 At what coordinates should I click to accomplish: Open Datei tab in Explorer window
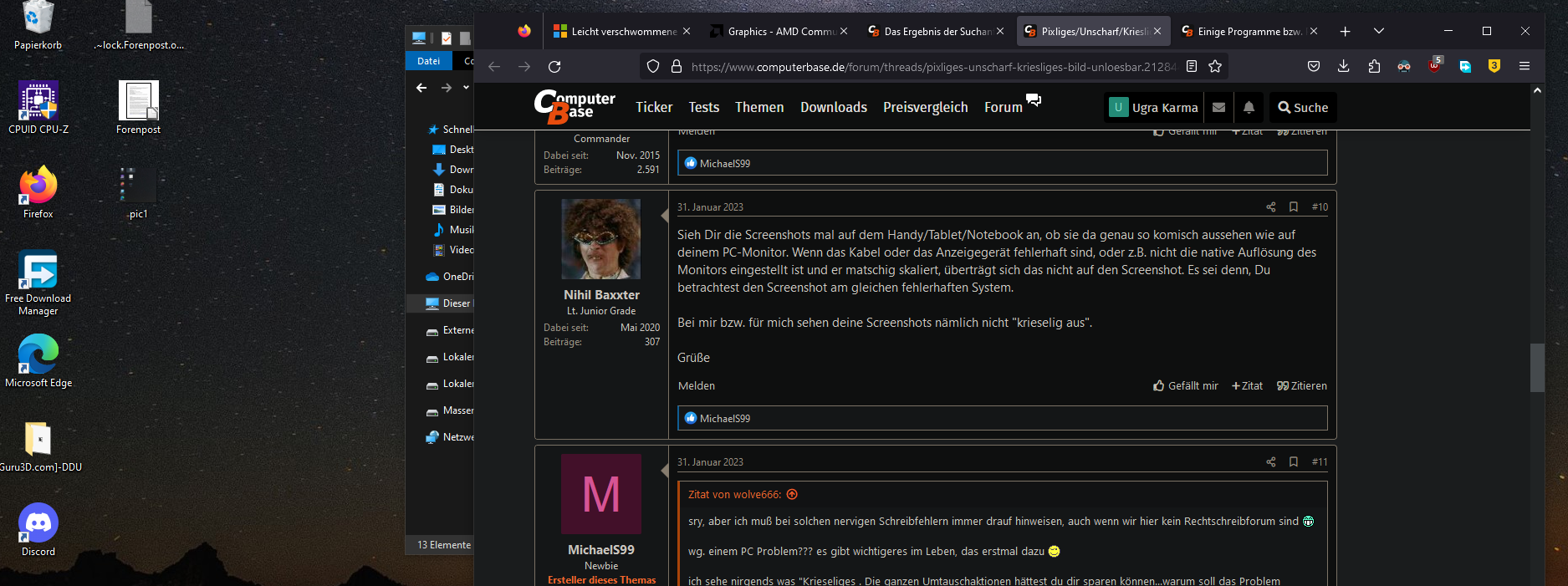click(x=429, y=60)
